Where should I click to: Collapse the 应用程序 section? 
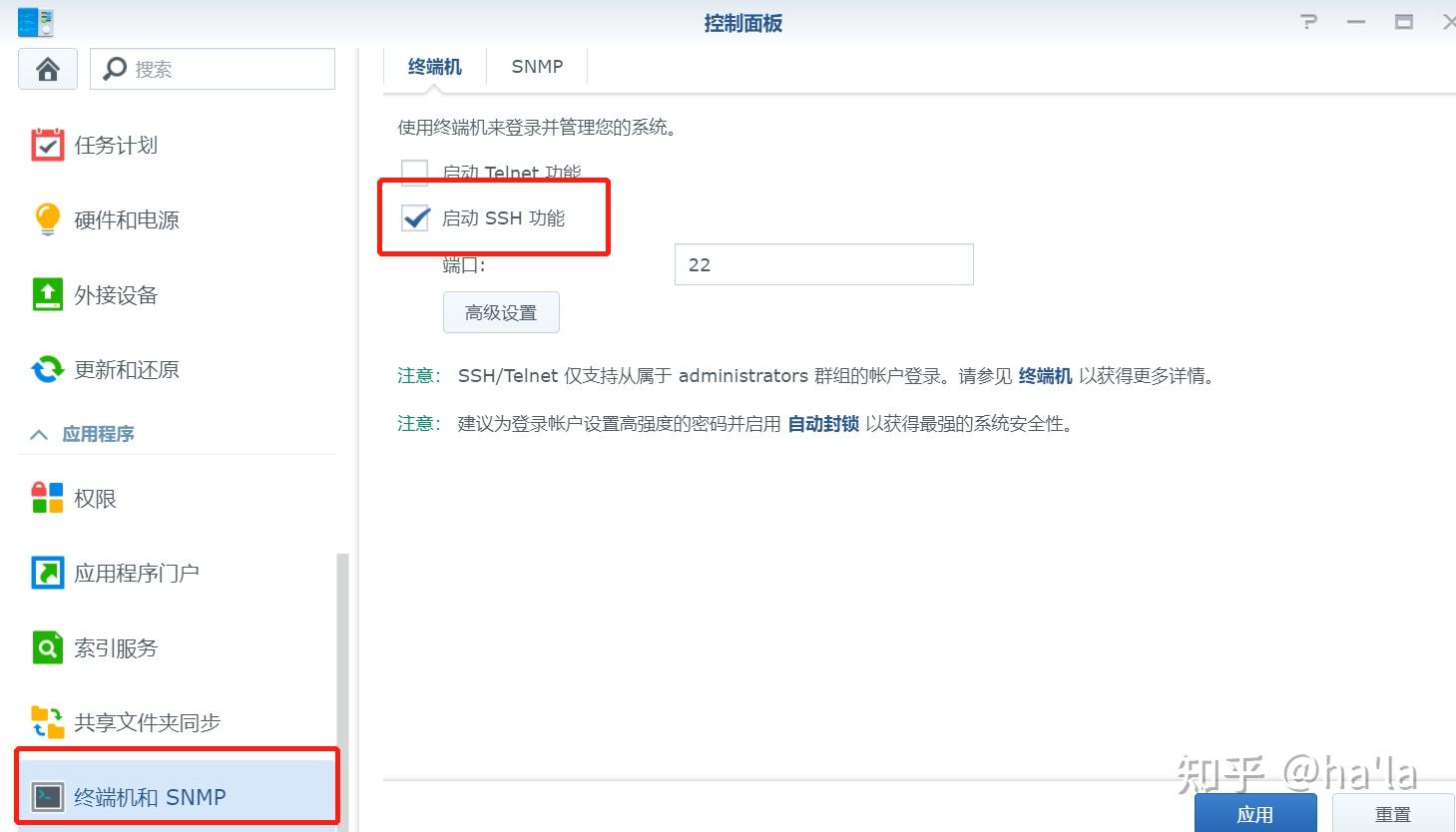[x=39, y=433]
